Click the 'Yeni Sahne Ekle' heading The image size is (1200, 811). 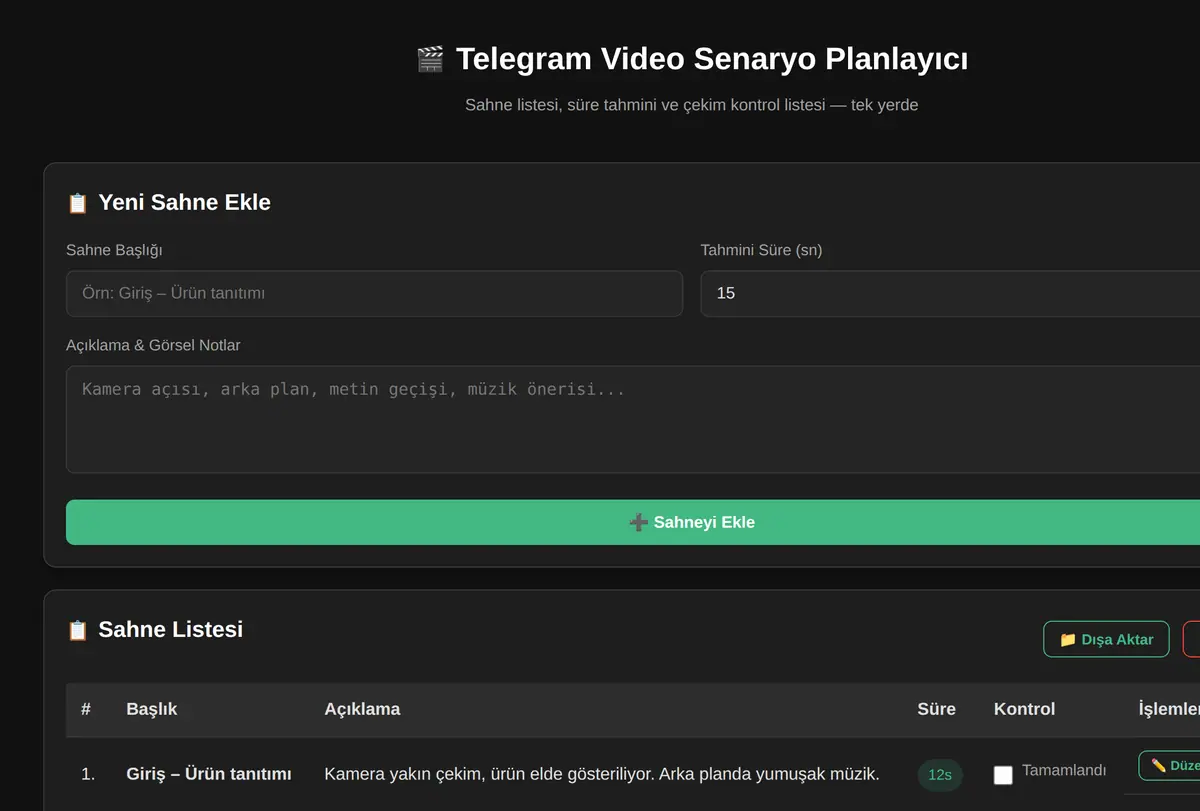click(184, 202)
